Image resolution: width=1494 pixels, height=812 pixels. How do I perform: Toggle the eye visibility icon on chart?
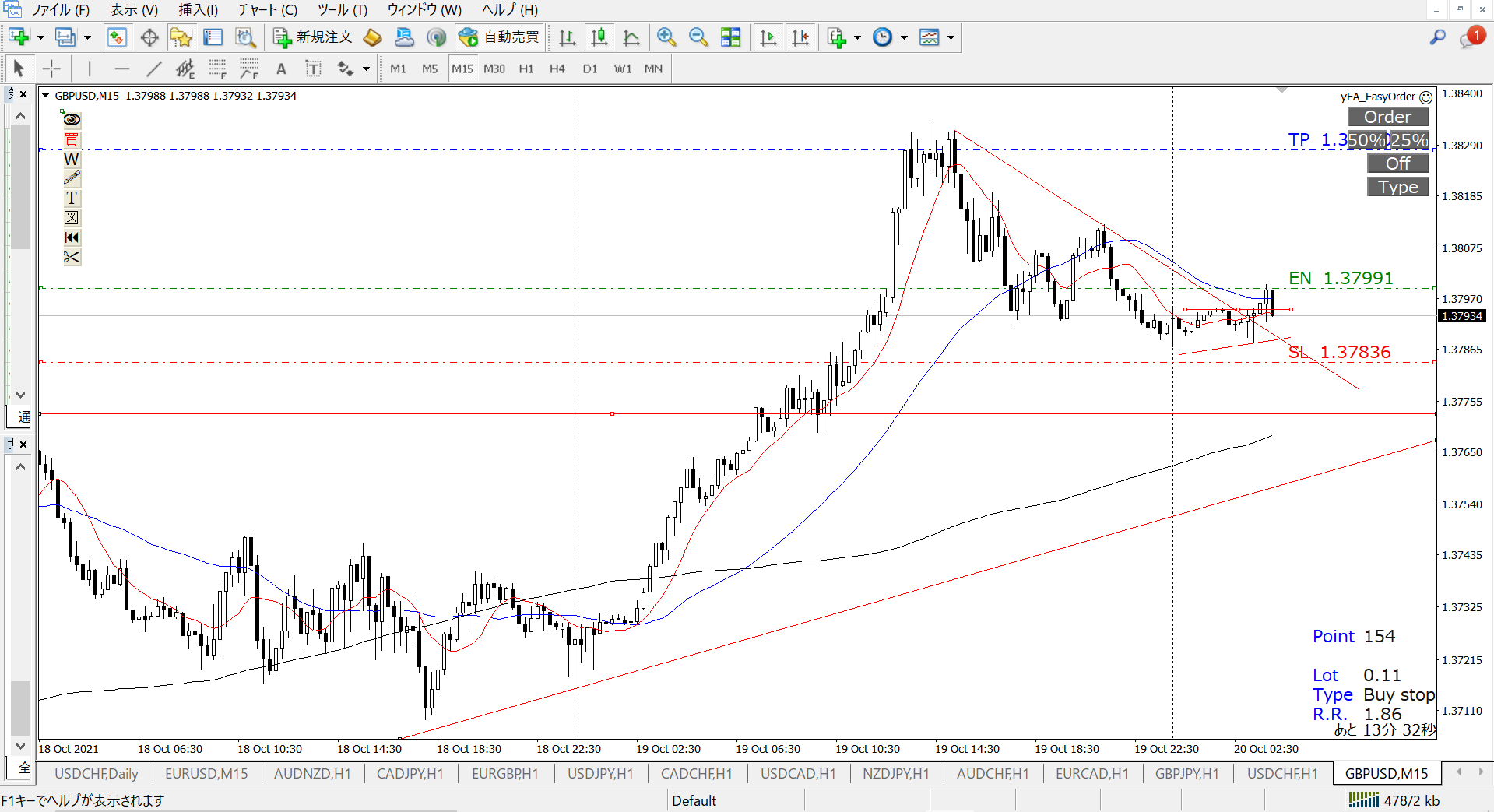point(72,119)
